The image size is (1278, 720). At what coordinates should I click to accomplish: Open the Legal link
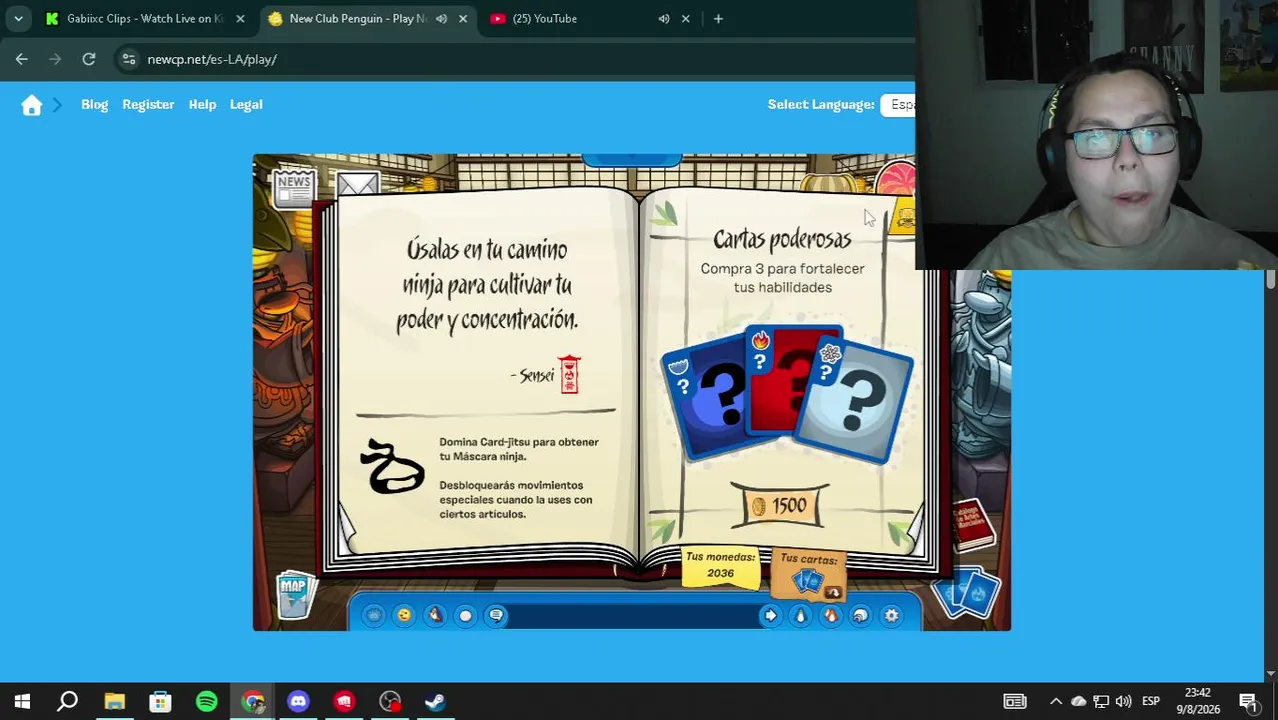(246, 104)
